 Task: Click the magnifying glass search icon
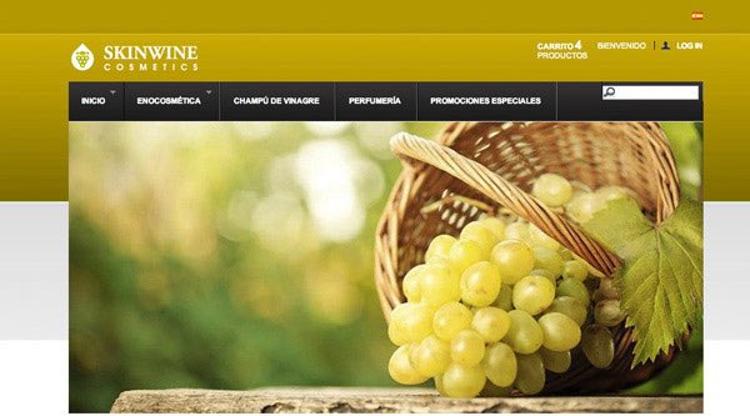609,92
